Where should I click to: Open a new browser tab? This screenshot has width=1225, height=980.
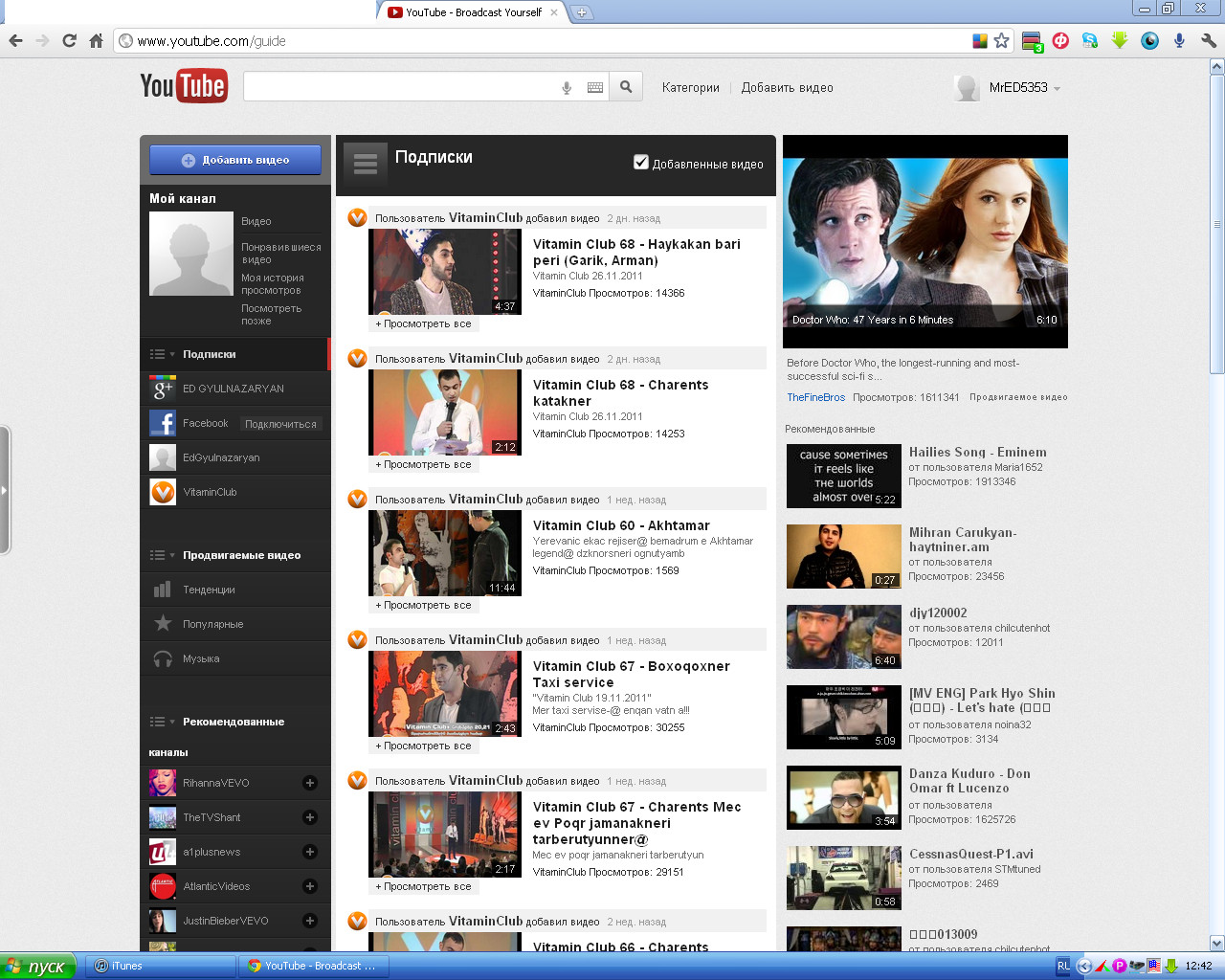[582, 12]
